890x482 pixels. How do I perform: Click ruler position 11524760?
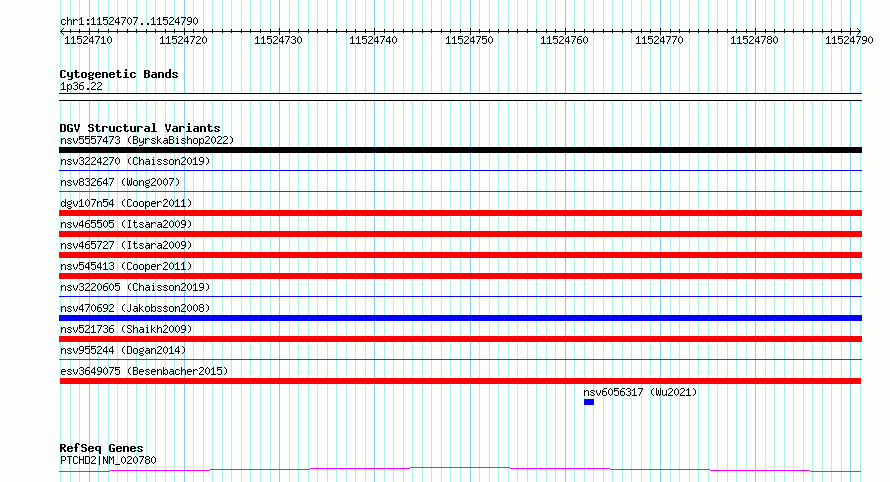coord(564,40)
